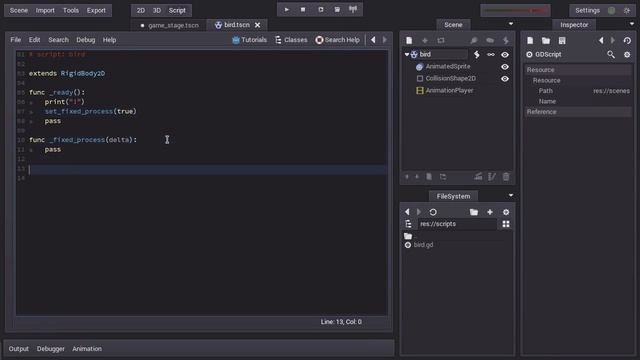Viewport: 640px width, 360px height.
Task: Click the Play project button
Action: (287, 9)
